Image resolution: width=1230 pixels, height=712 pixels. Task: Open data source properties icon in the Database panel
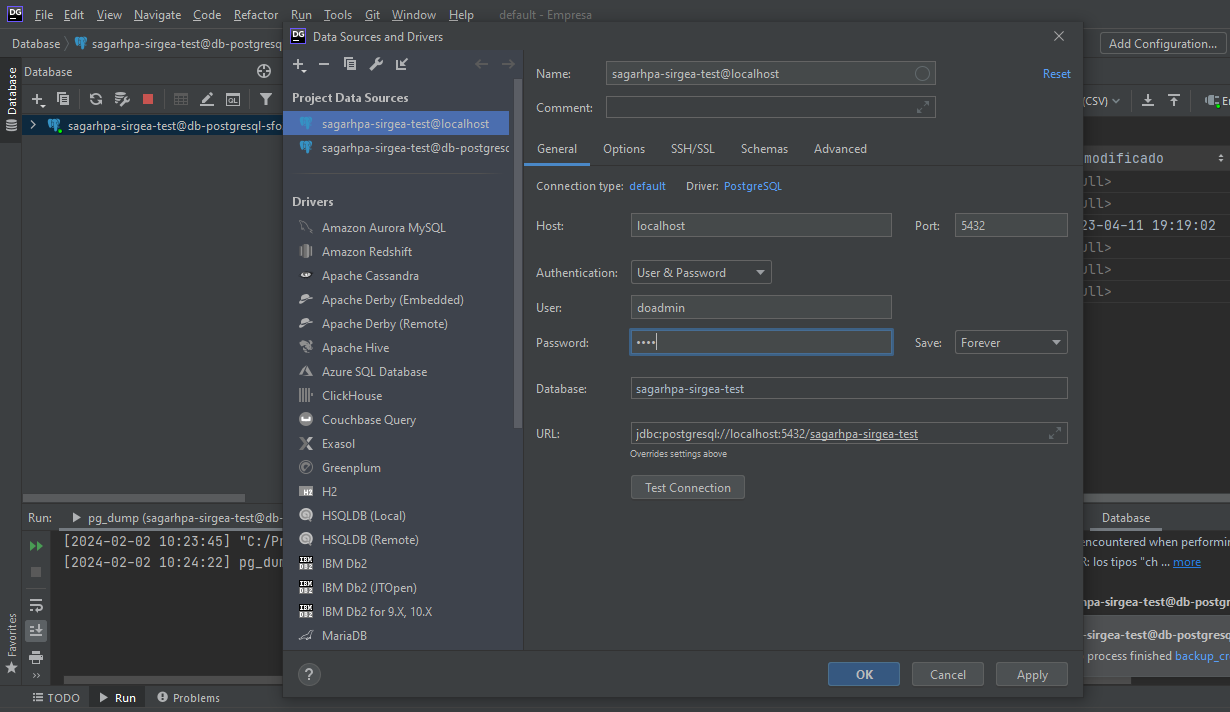click(122, 99)
